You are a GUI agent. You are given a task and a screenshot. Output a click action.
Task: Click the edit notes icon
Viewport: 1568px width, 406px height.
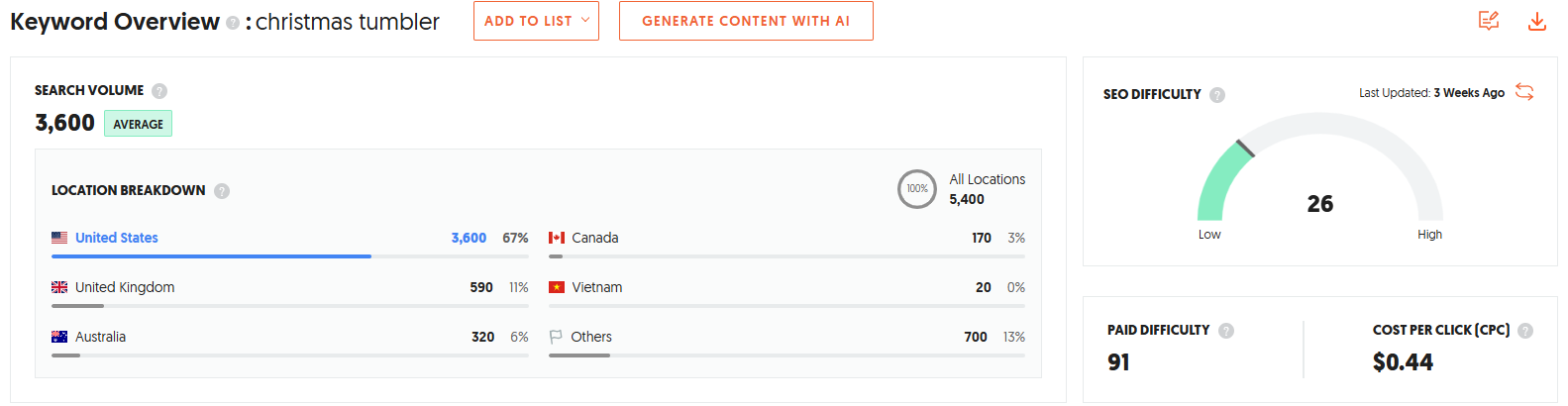[x=1488, y=21]
